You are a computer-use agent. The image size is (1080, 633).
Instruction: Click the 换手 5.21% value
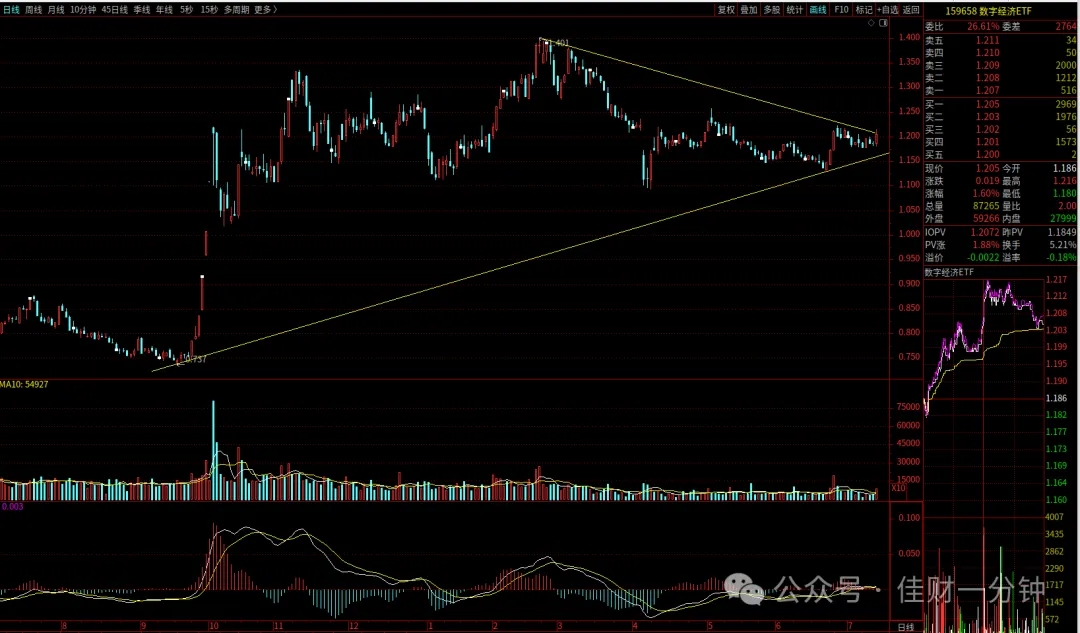tap(1063, 245)
